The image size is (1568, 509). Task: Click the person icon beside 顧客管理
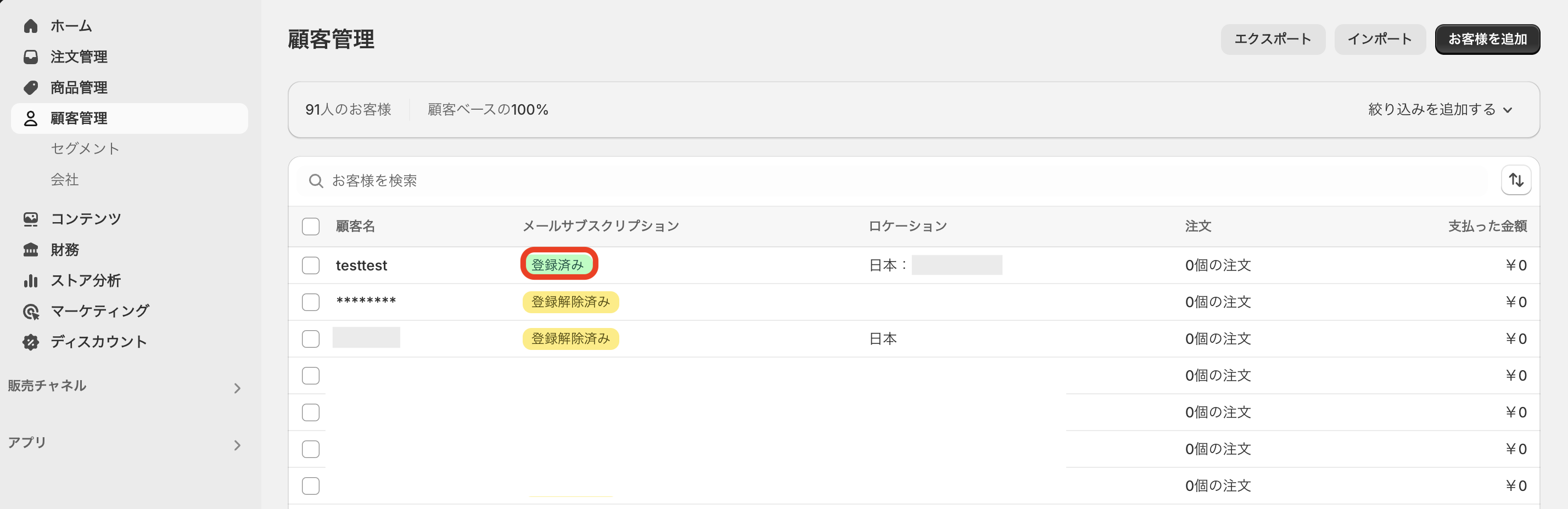[30, 118]
